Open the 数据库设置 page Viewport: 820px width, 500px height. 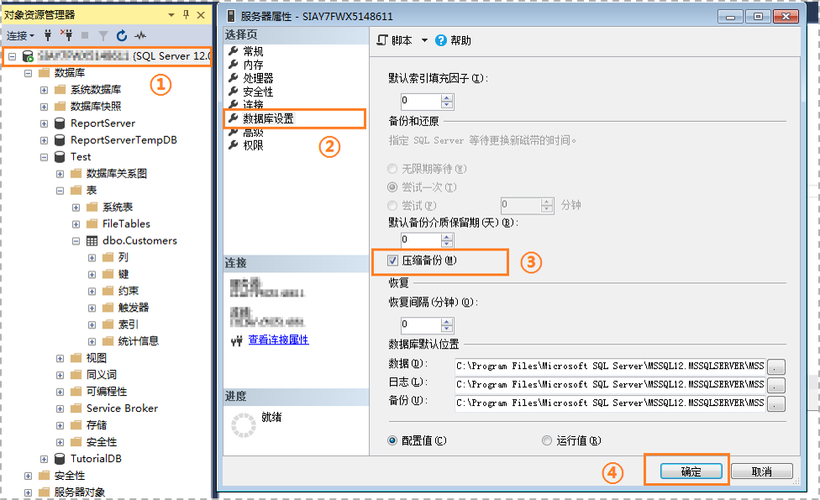click(x=268, y=119)
